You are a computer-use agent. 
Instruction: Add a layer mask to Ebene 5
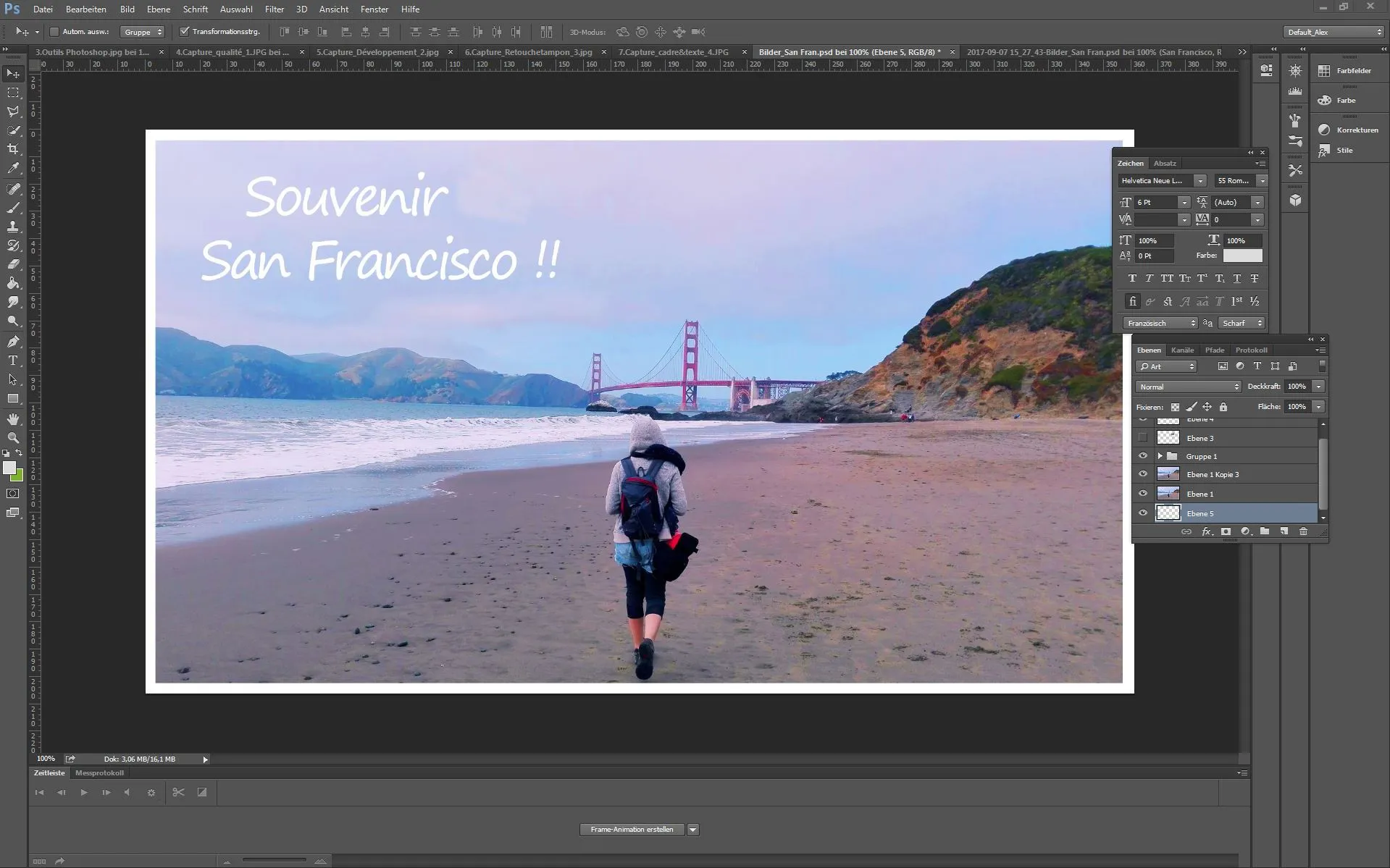point(1226,531)
